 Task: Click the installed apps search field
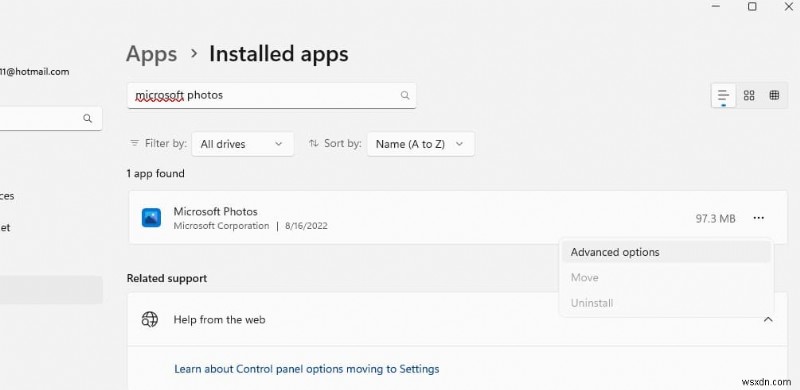(x=271, y=95)
